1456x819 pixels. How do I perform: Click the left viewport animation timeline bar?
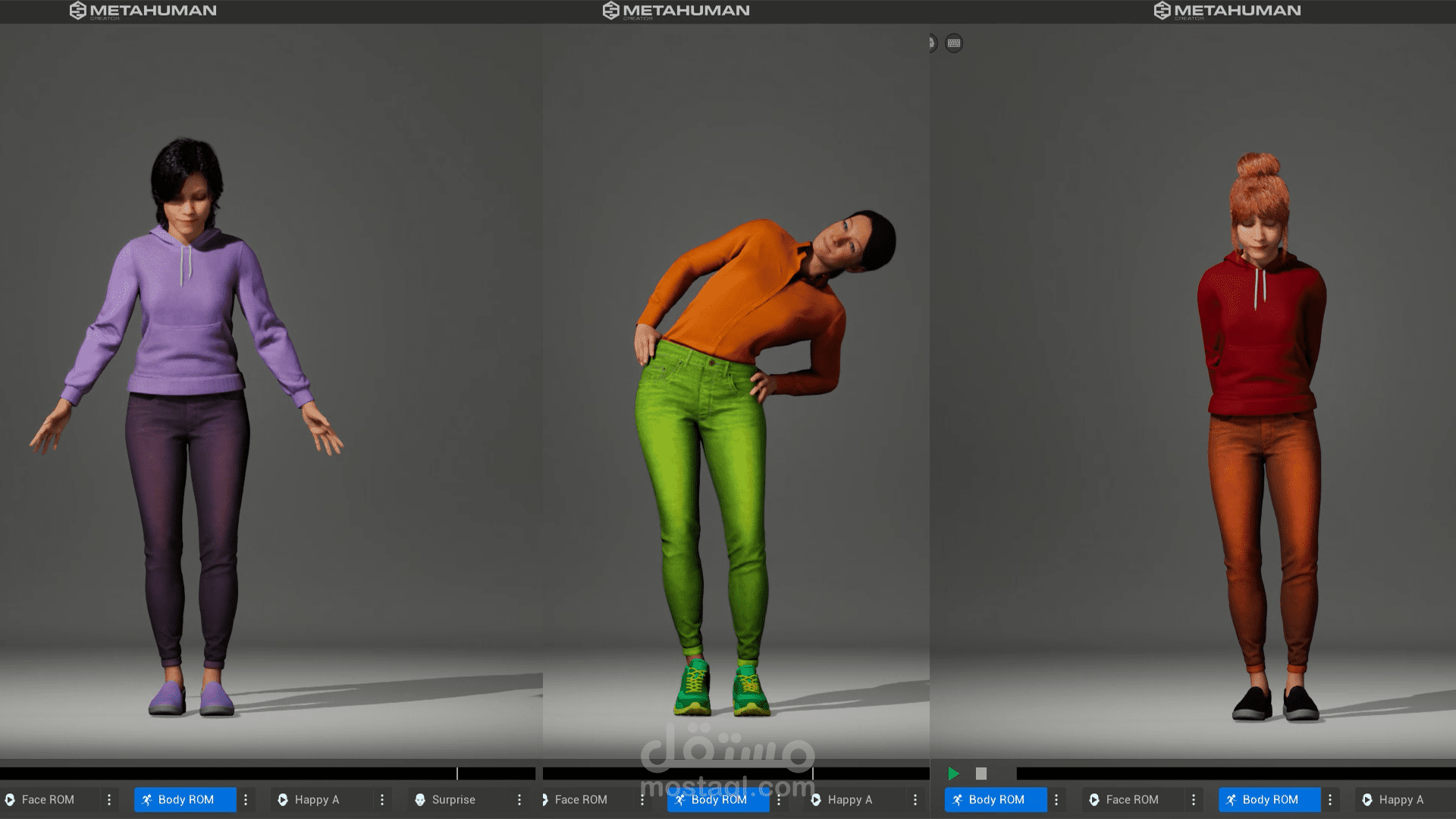pos(265,773)
